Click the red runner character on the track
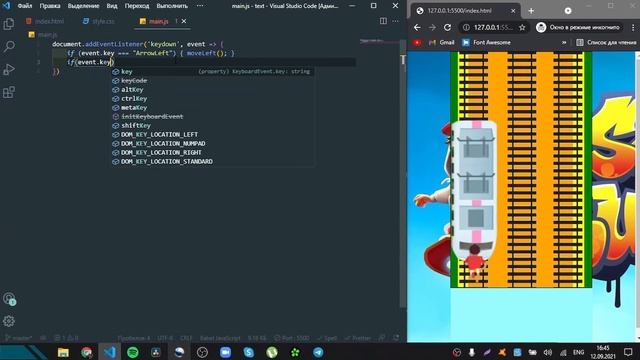The image size is (640, 360). 474,262
